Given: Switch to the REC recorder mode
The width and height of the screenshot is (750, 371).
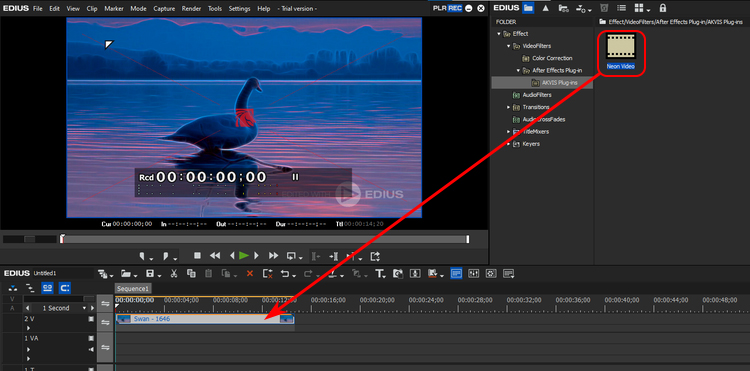Looking at the screenshot, I should [x=454, y=8].
